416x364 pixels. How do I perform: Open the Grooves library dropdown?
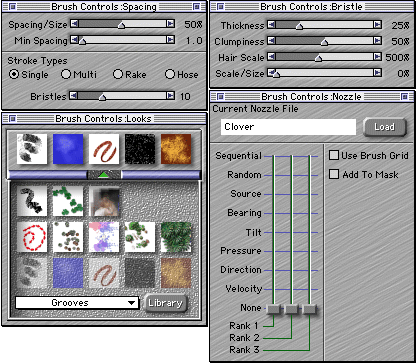coord(77,303)
